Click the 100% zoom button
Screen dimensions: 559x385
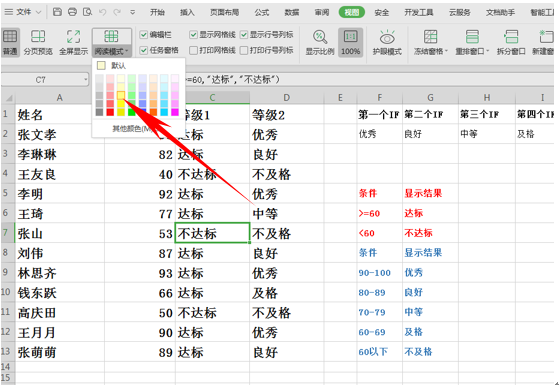coord(350,42)
